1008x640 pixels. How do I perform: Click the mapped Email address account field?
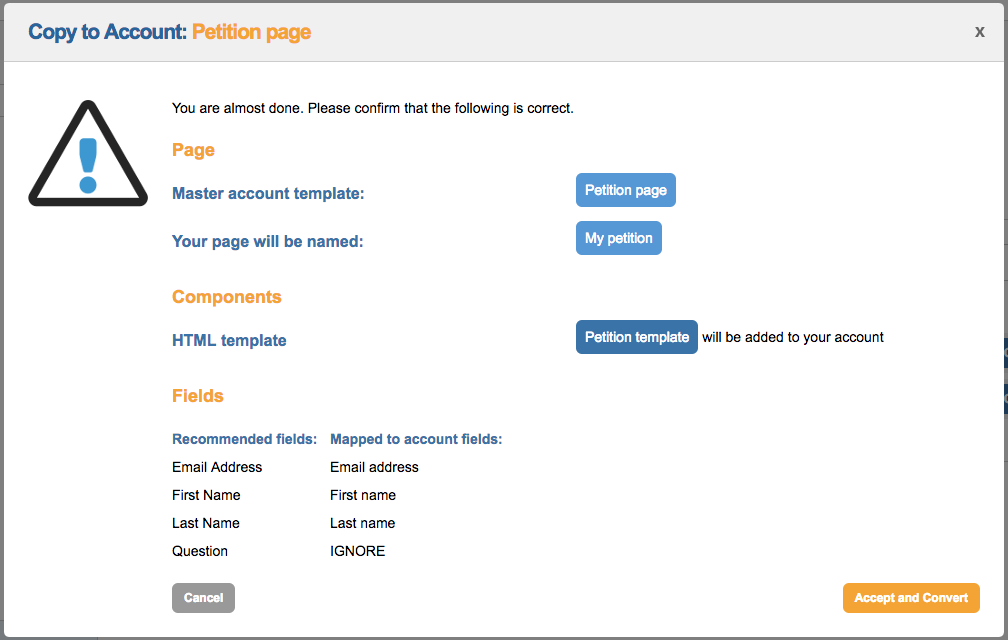coord(374,467)
